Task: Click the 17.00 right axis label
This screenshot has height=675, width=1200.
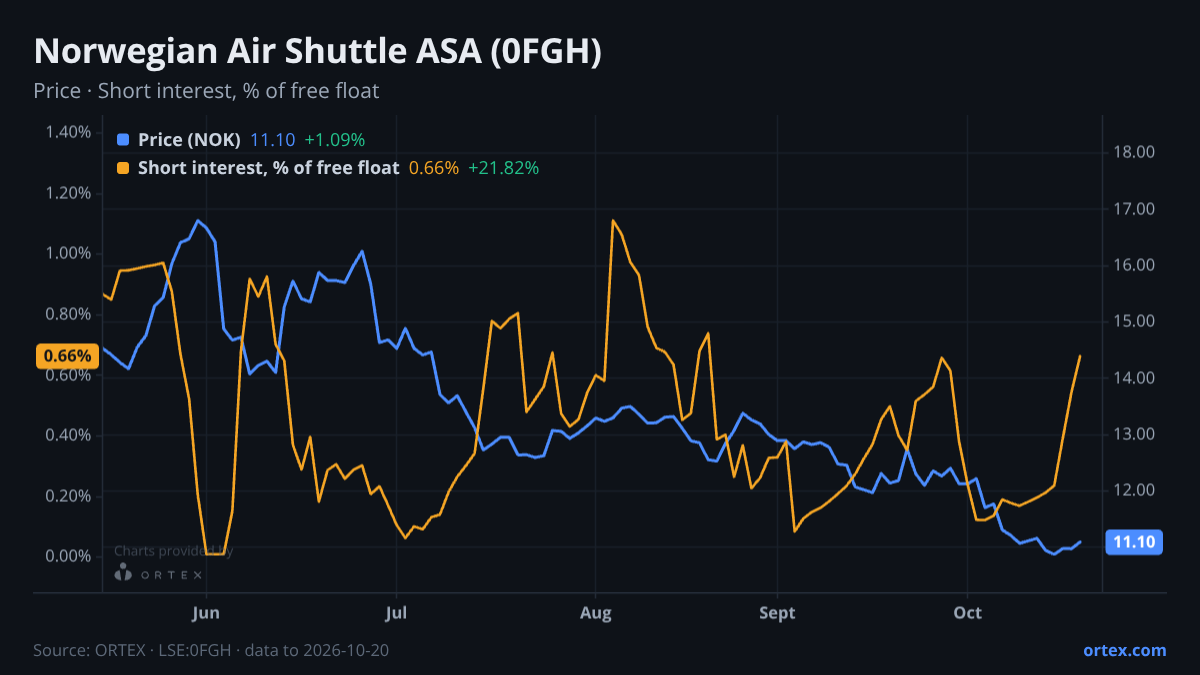Action: pos(1134,209)
